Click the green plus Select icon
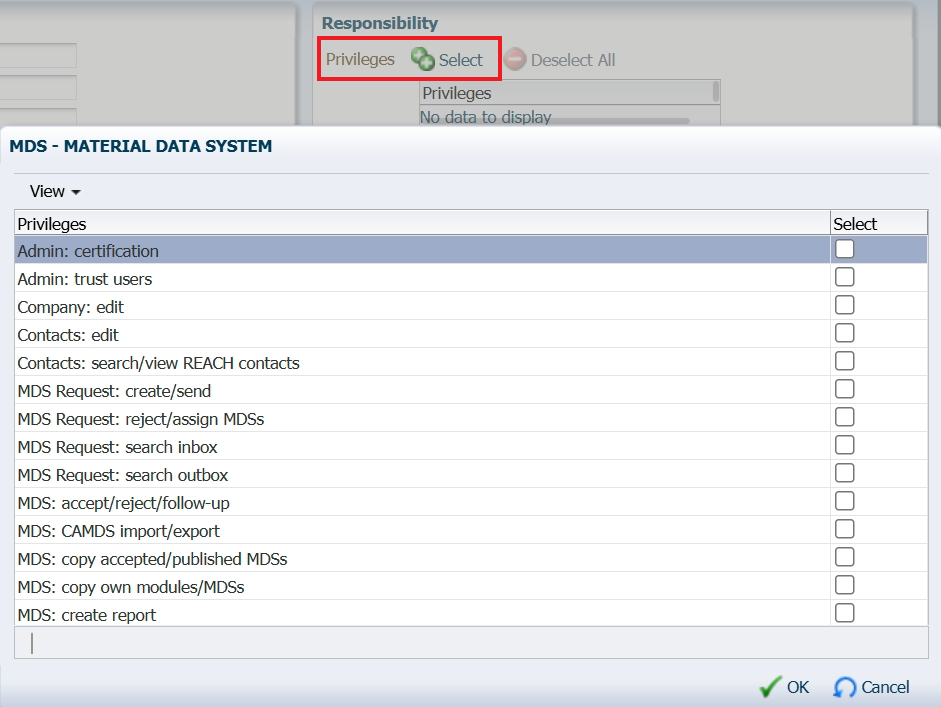Image resolution: width=941 pixels, height=707 pixels. 423,60
